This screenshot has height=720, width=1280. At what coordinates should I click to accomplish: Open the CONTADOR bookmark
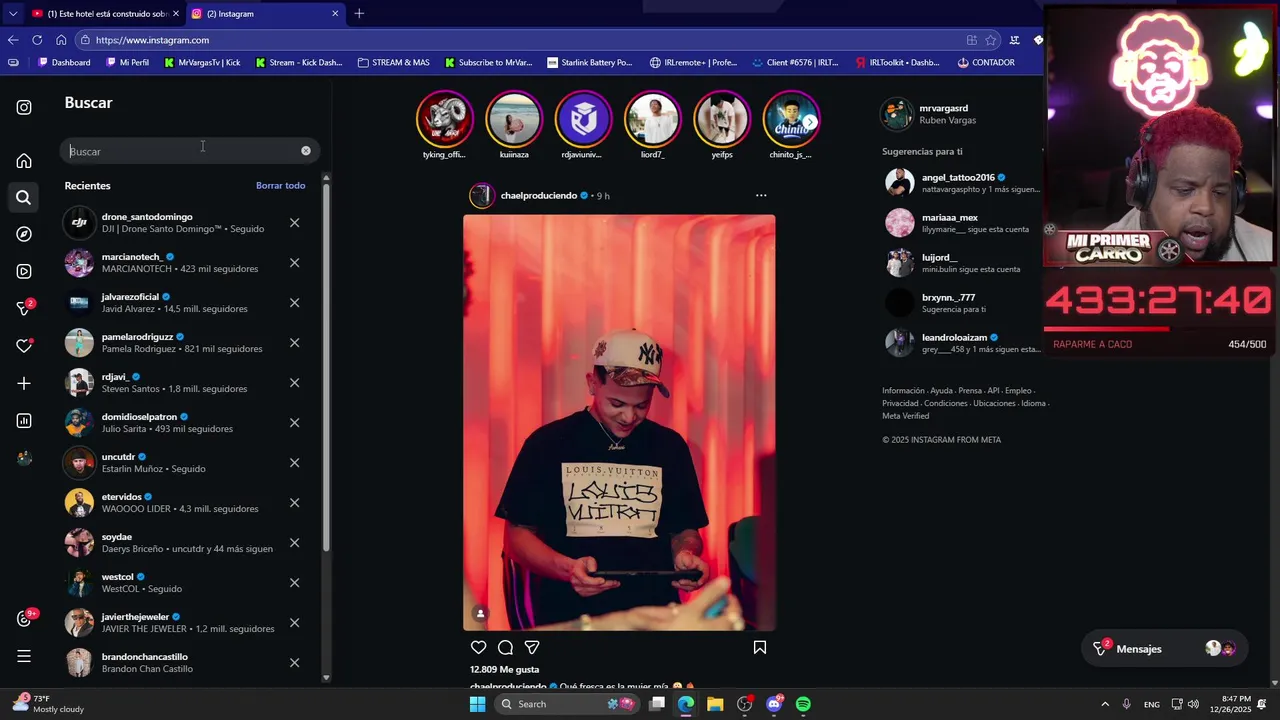coord(986,62)
